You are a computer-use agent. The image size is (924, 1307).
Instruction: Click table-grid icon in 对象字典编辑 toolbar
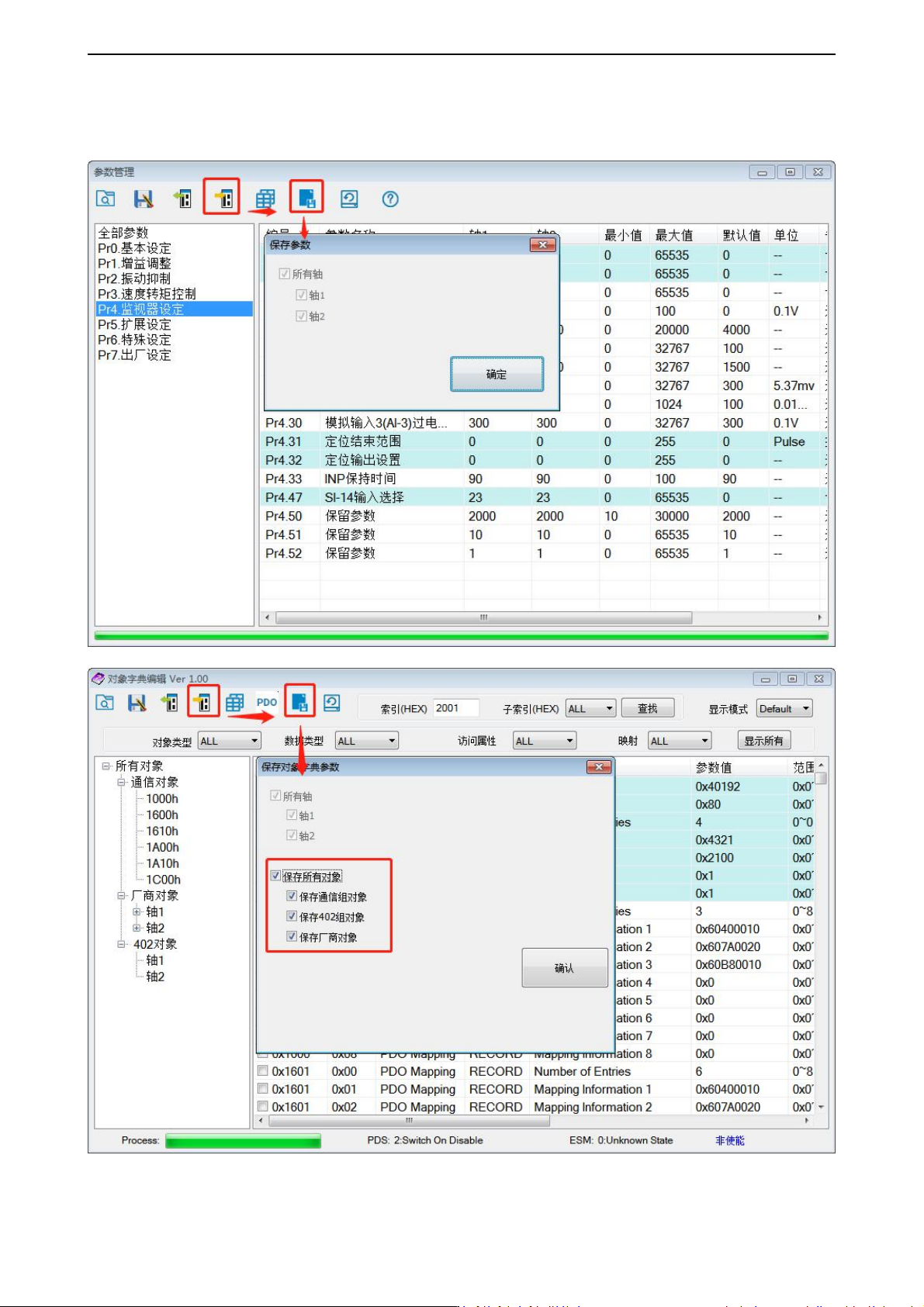click(x=235, y=703)
